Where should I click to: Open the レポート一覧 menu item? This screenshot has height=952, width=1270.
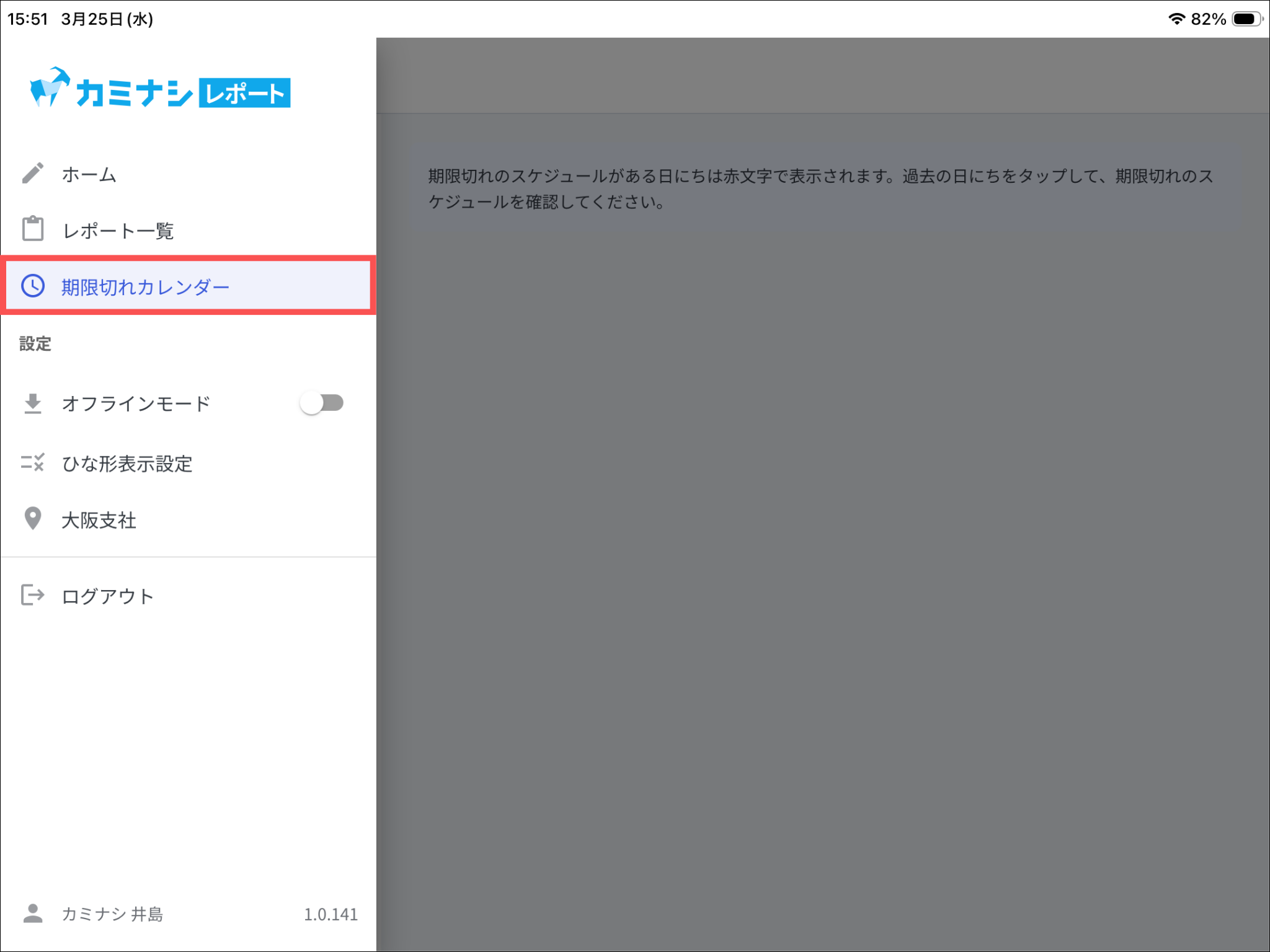[x=118, y=231]
